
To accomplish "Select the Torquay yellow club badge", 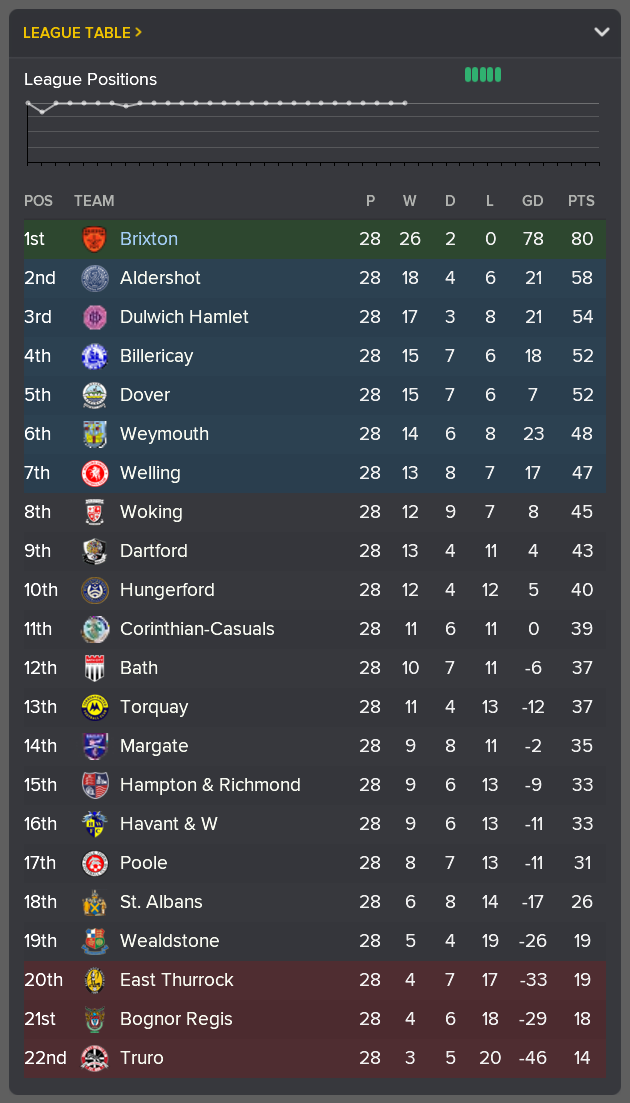I will (95, 707).
